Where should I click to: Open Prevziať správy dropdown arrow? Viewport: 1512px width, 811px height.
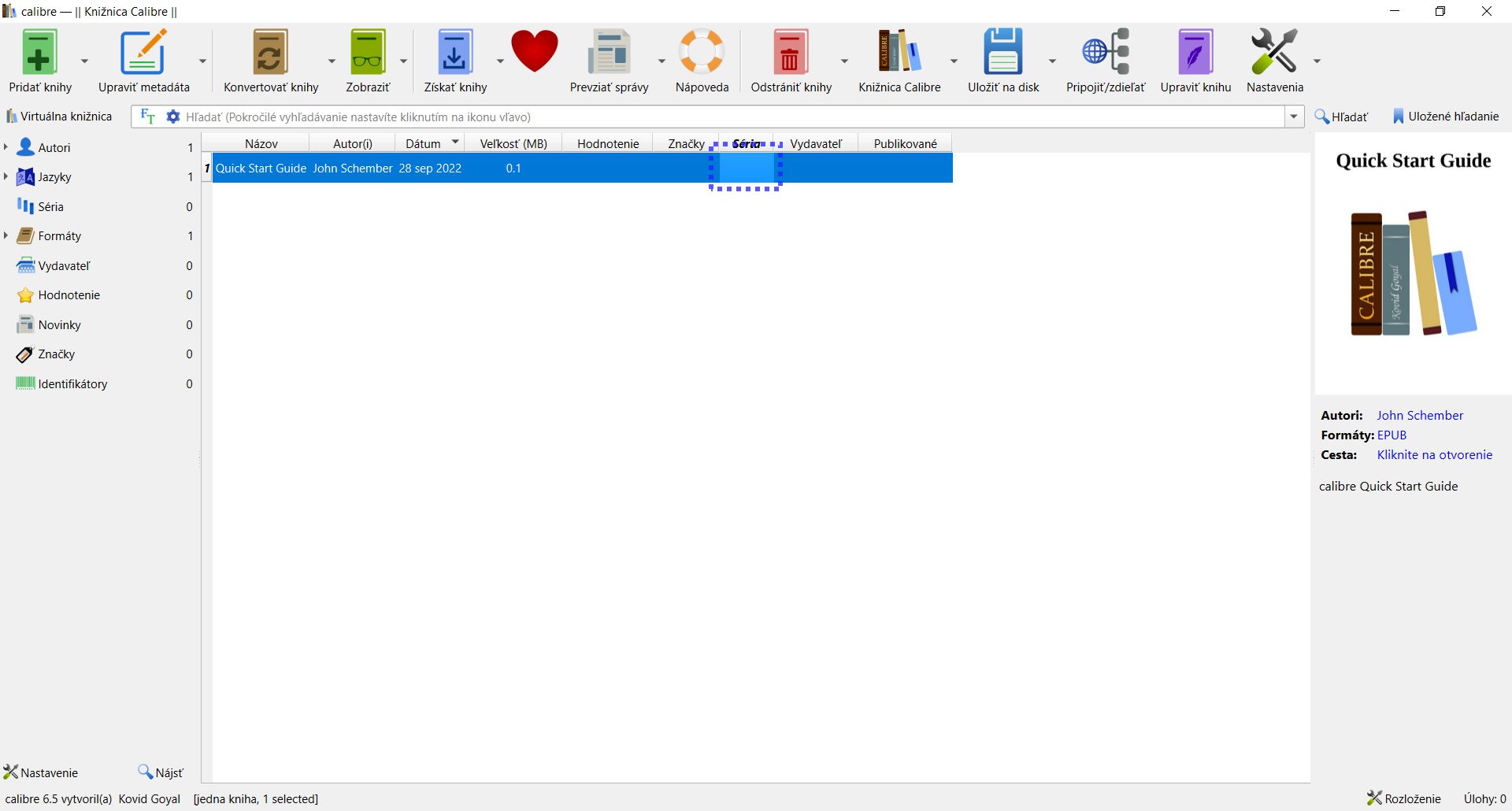point(661,61)
